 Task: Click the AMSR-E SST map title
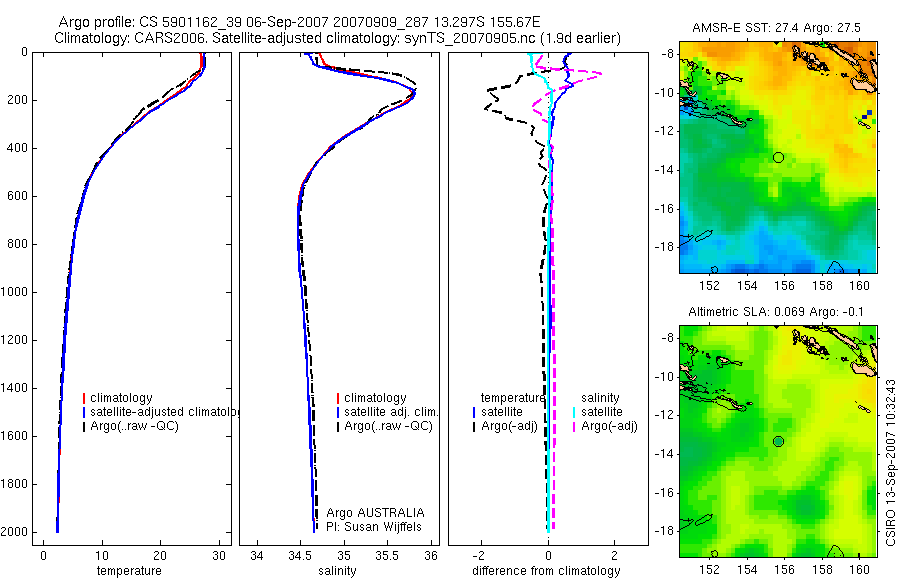pyautogui.click(x=777, y=28)
